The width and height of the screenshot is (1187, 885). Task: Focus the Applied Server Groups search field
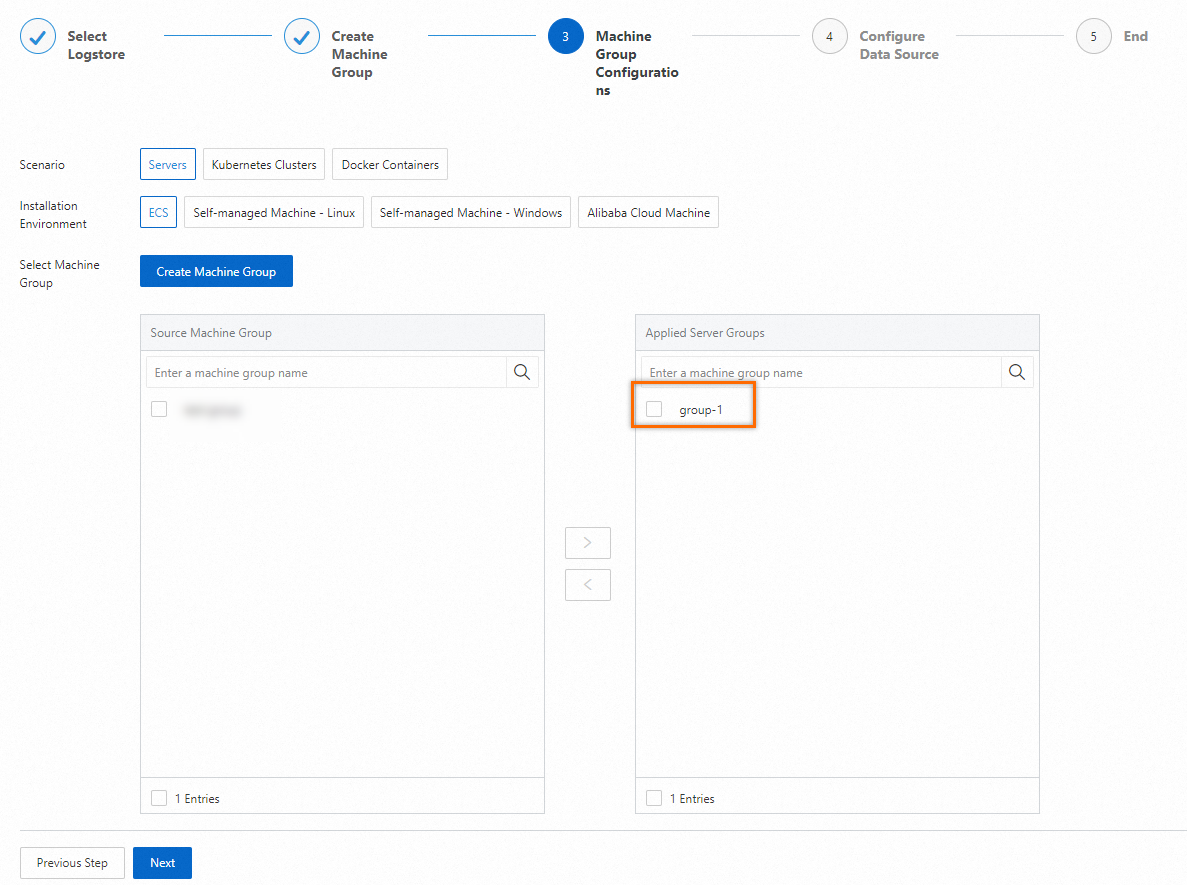coord(821,372)
